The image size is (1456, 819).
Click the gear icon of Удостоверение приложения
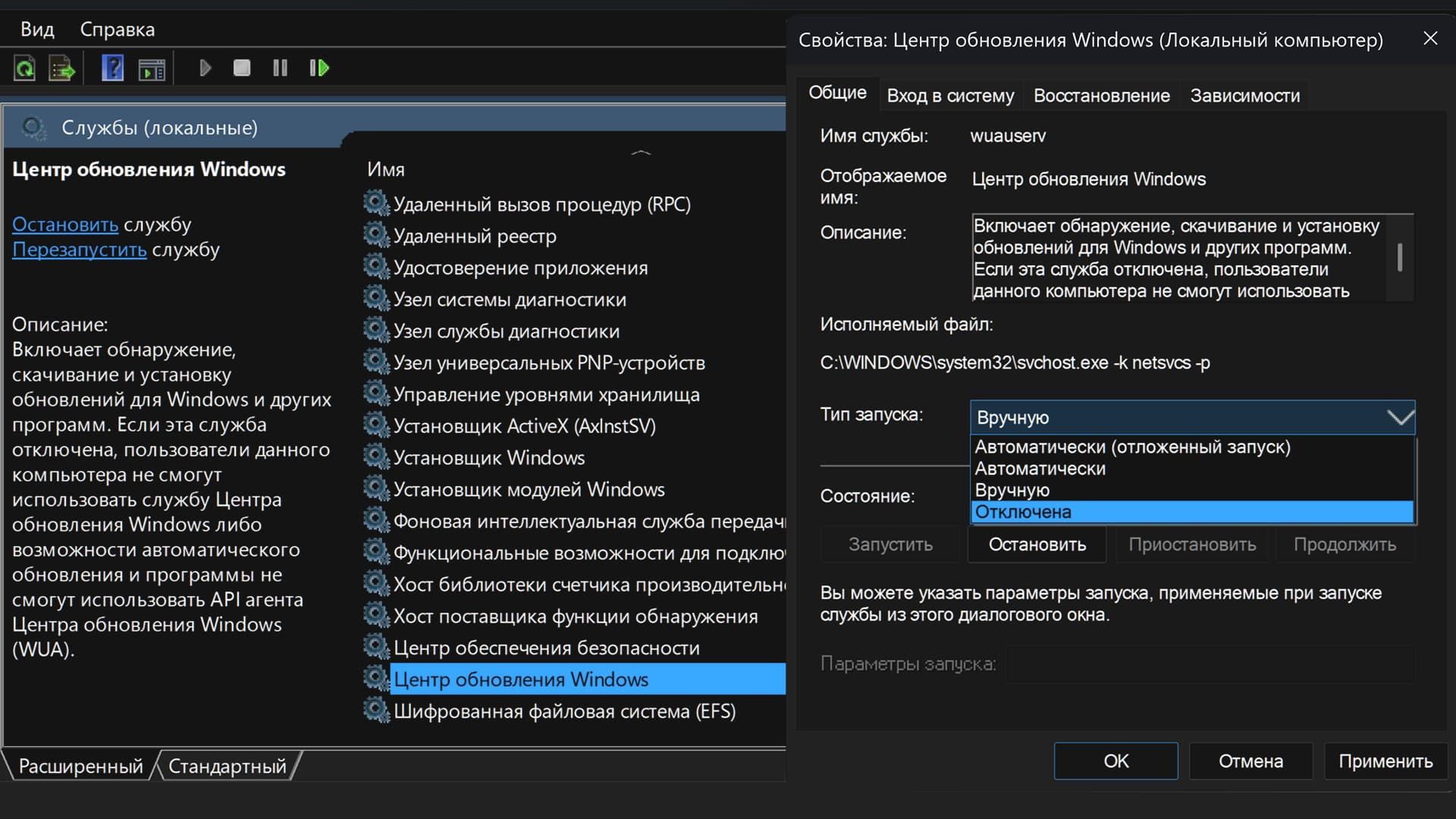(x=376, y=267)
